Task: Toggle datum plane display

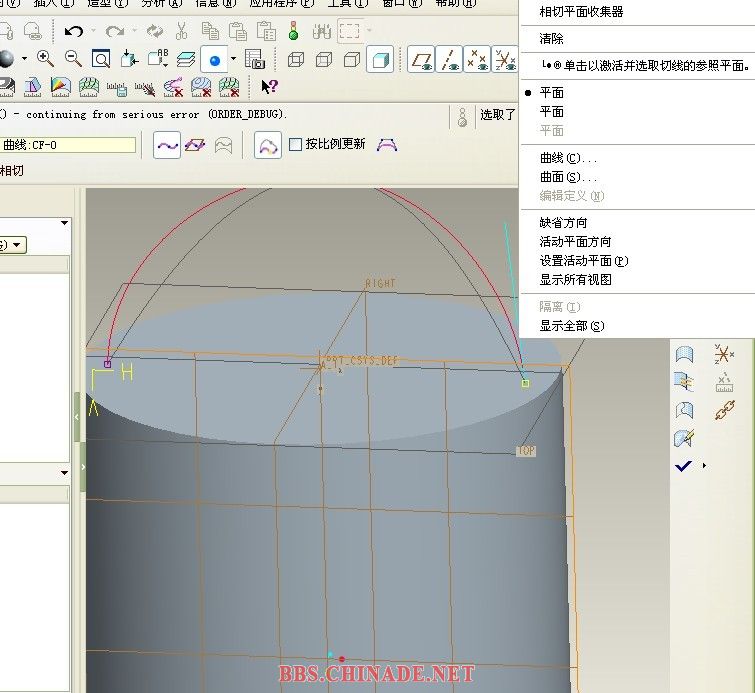Action: click(423, 60)
